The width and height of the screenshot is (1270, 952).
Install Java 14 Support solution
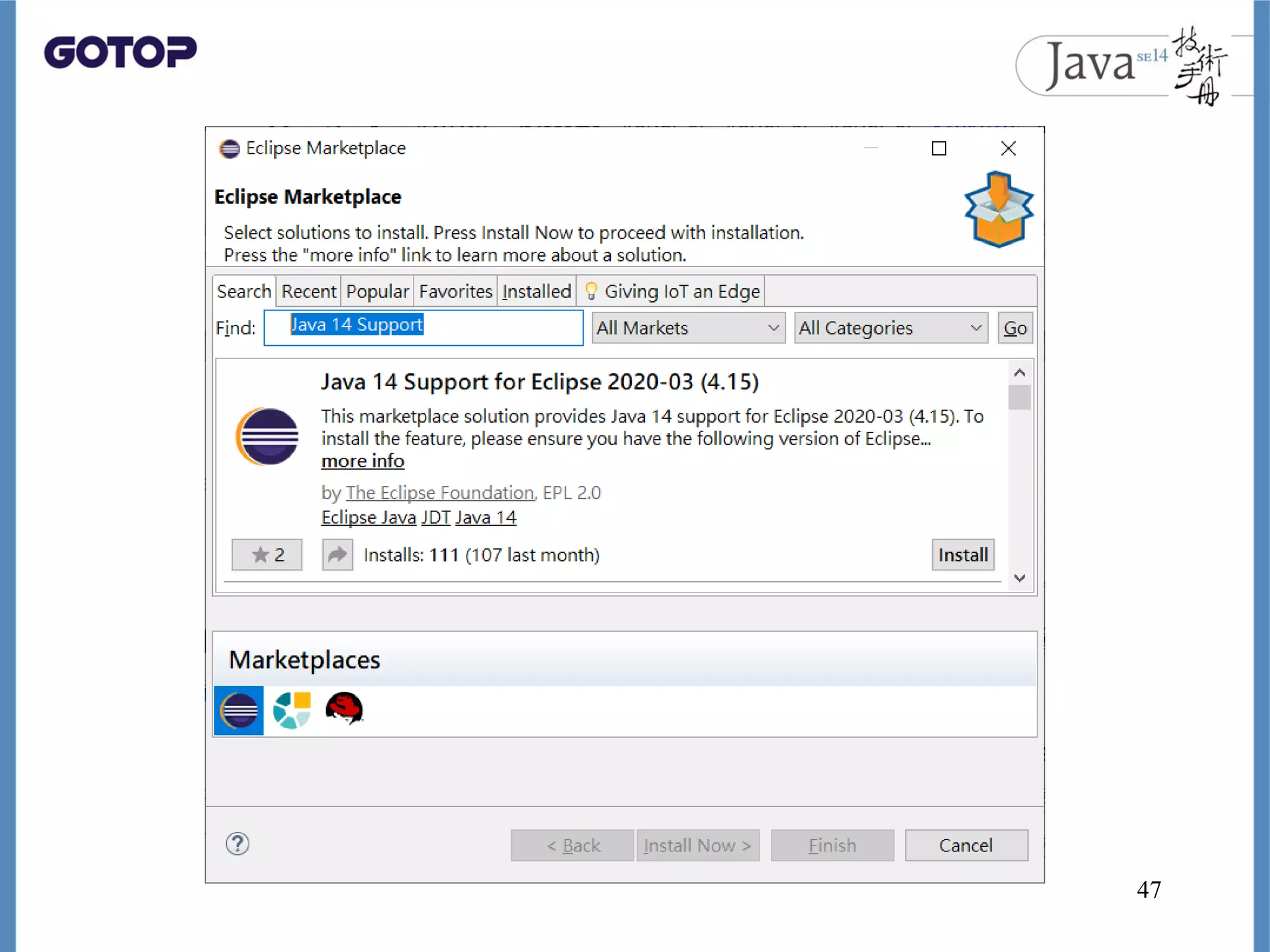tap(962, 554)
